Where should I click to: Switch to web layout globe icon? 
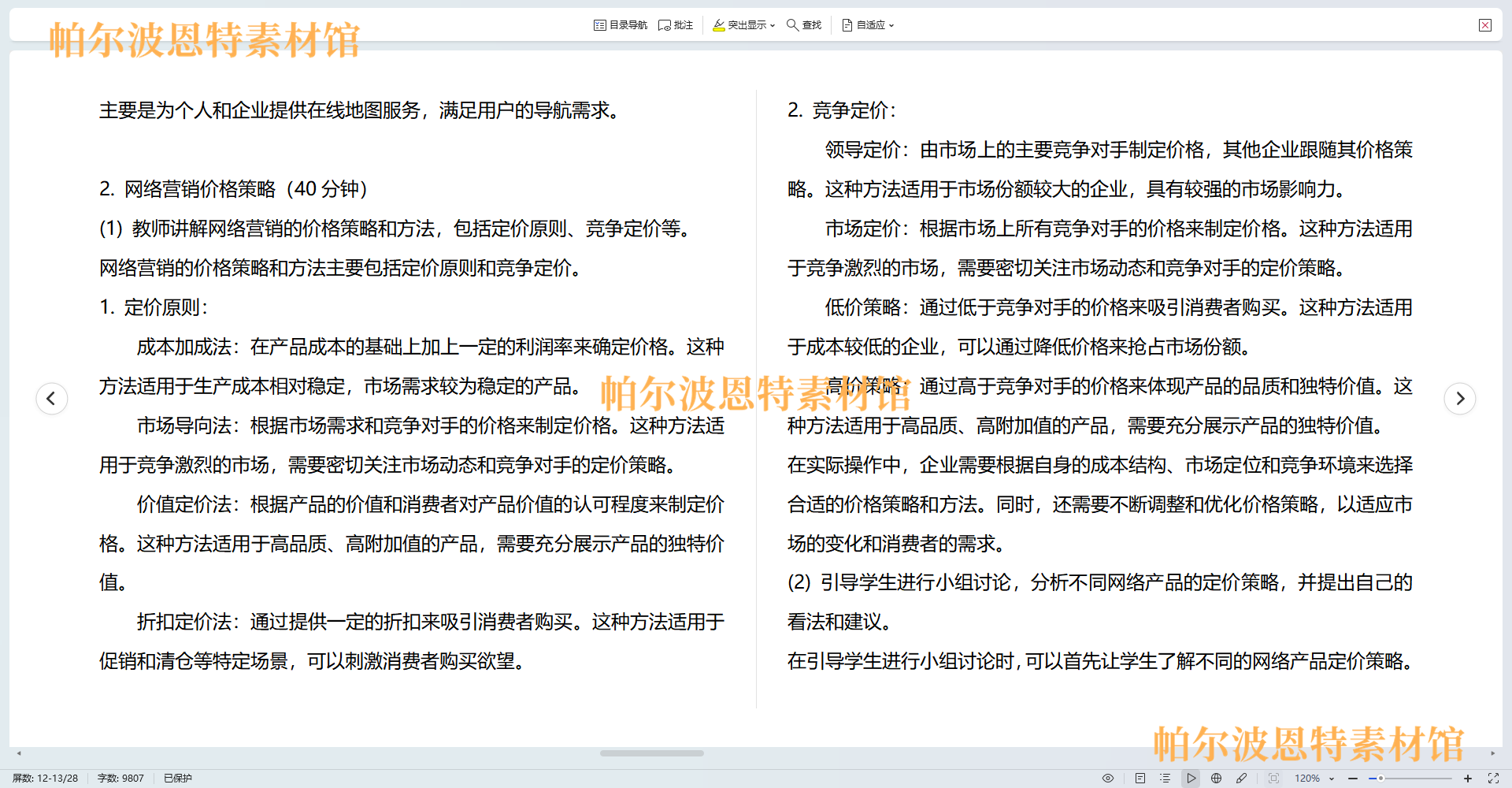pos(1217,778)
